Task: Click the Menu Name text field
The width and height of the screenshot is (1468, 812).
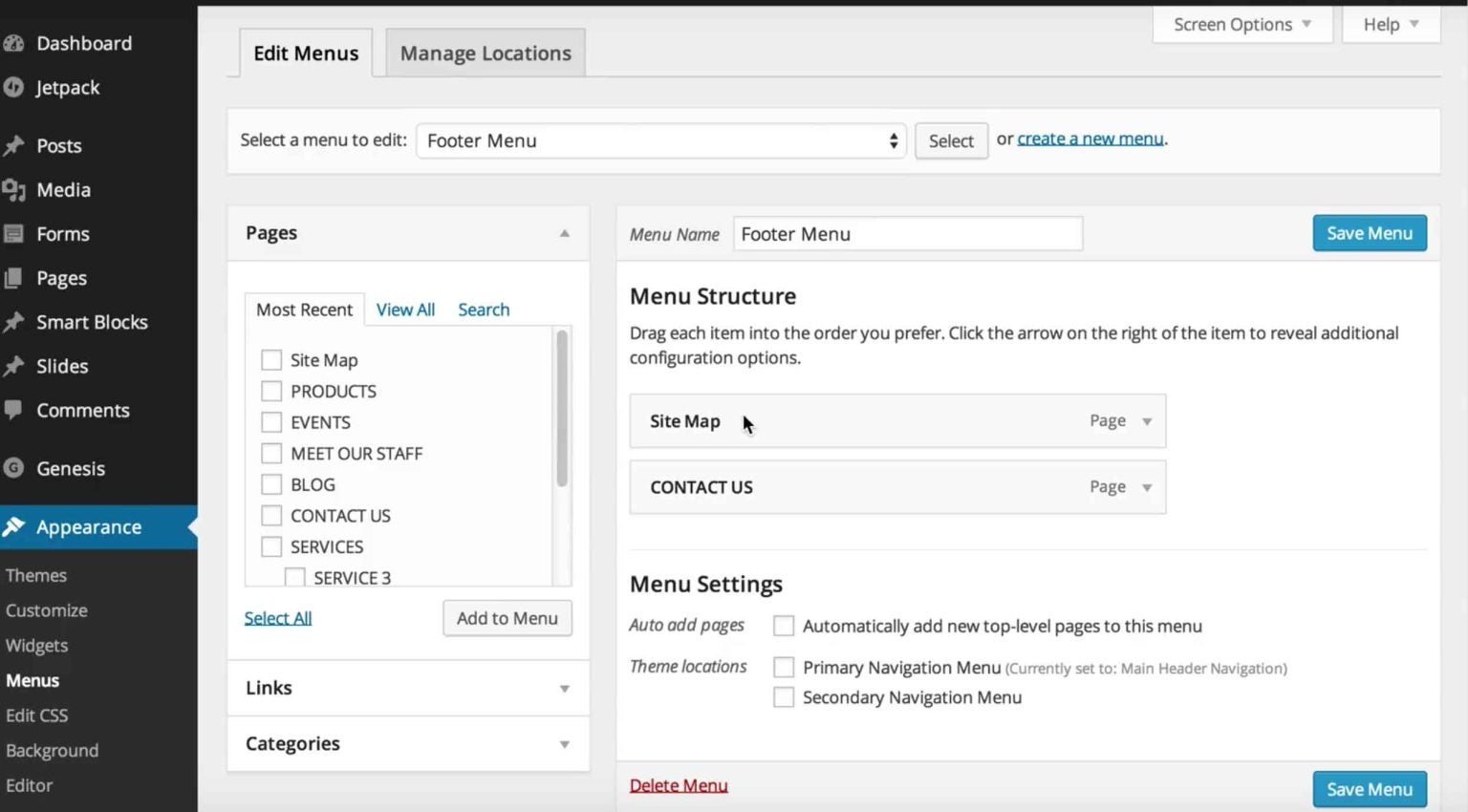Action: tap(907, 234)
